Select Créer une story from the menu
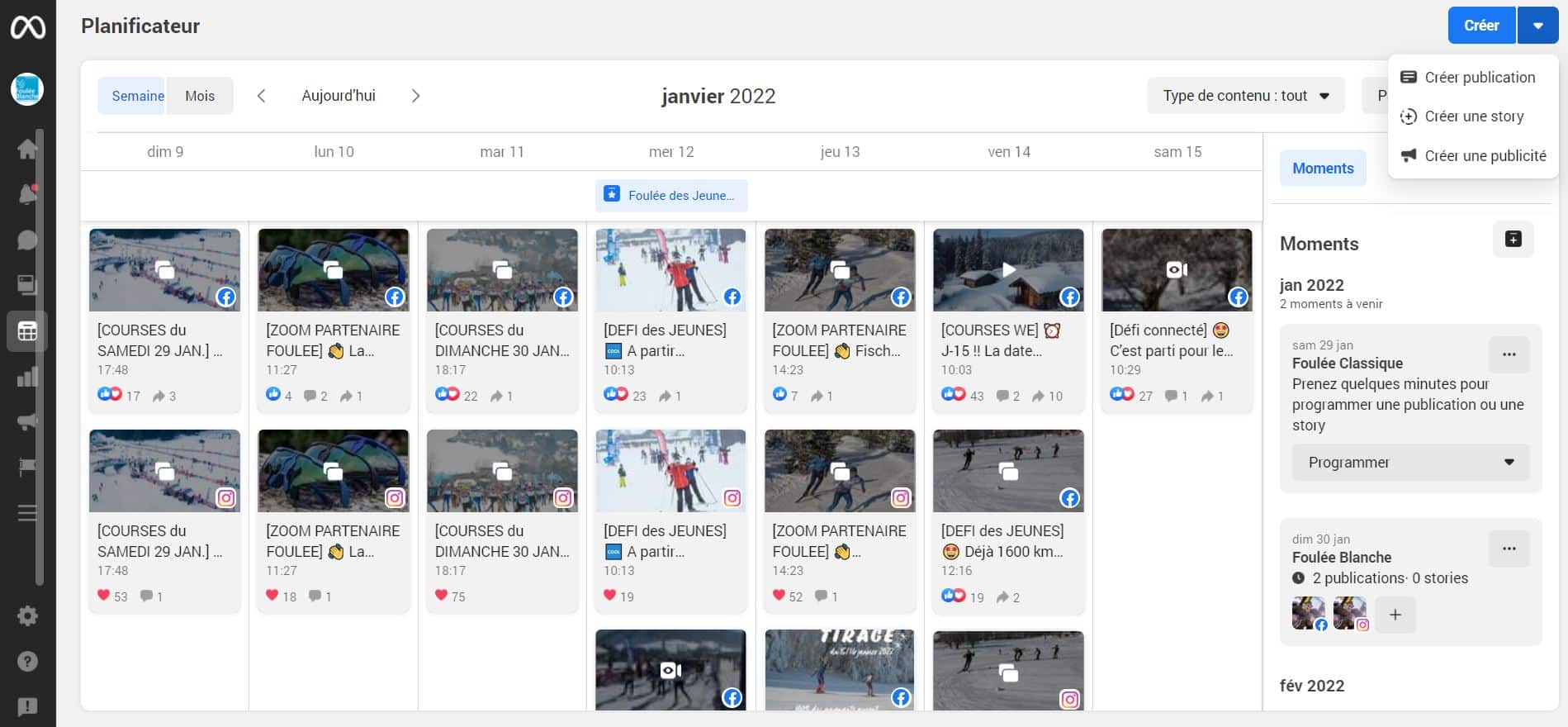The image size is (1568, 727). point(1474,116)
